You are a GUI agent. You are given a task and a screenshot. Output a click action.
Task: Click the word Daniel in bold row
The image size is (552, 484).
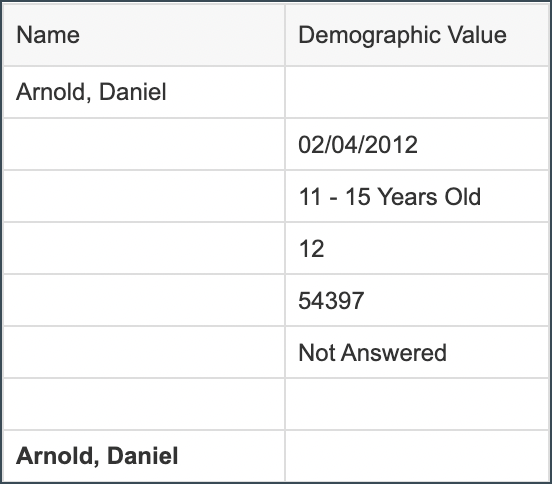[143, 455]
